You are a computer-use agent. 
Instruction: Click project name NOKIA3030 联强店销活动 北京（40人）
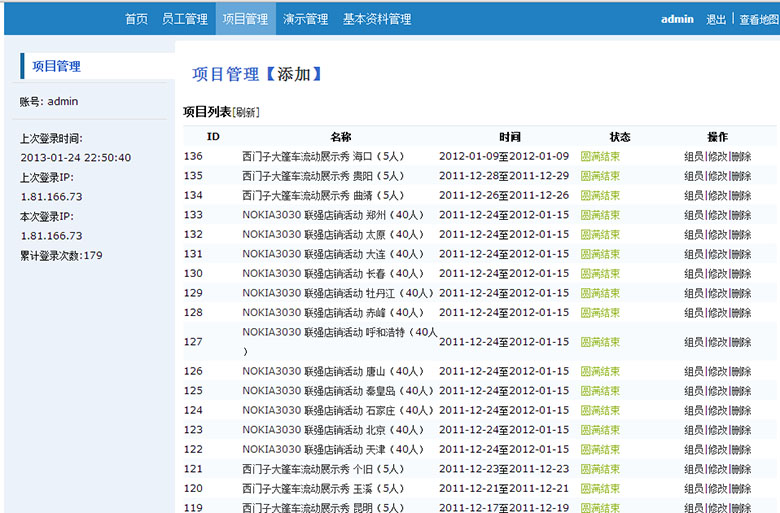(x=333, y=430)
